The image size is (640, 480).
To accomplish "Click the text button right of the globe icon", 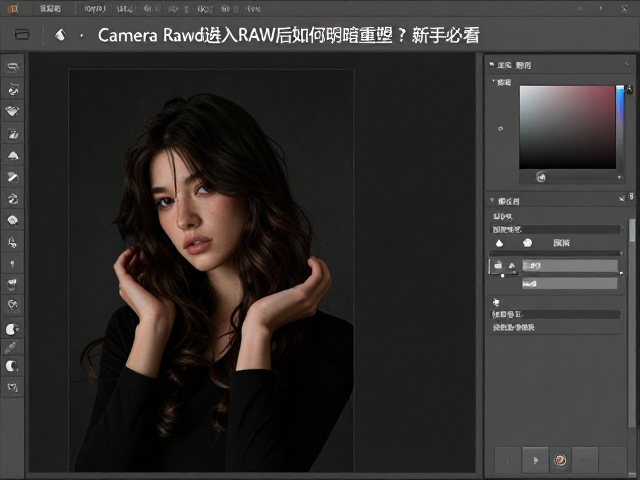I will [561, 243].
